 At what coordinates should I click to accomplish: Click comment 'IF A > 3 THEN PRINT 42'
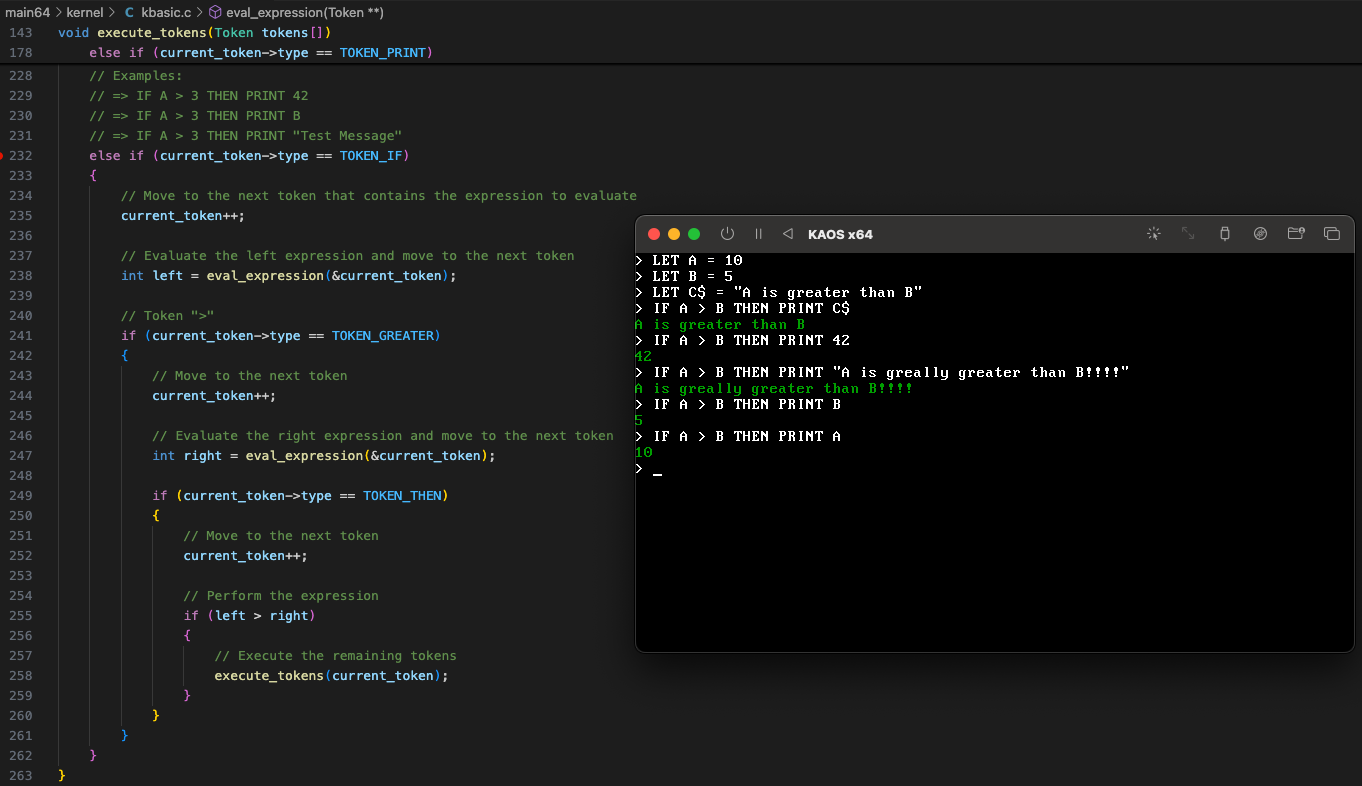pos(199,96)
